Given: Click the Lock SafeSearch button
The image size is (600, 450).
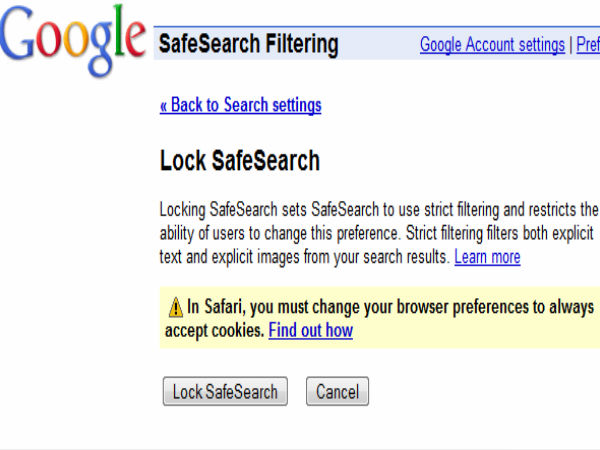Looking at the screenshot, I should [x=225, y=391].
